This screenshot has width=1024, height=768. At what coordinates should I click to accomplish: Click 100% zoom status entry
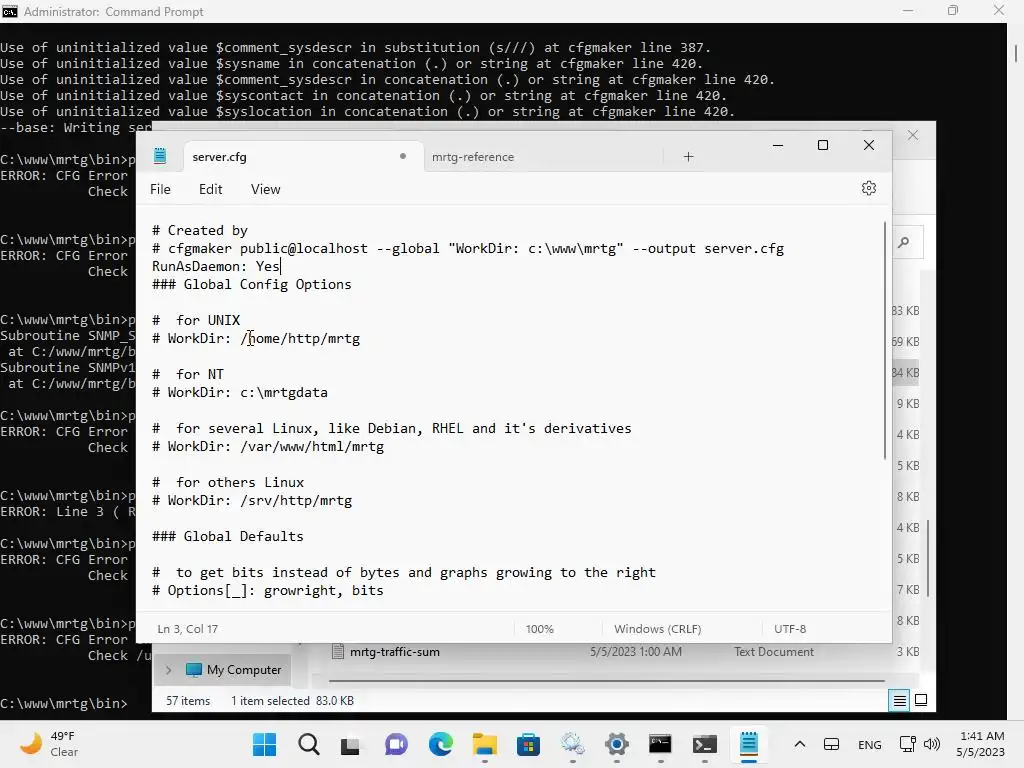pyautogui.click(x=539, y=629)
